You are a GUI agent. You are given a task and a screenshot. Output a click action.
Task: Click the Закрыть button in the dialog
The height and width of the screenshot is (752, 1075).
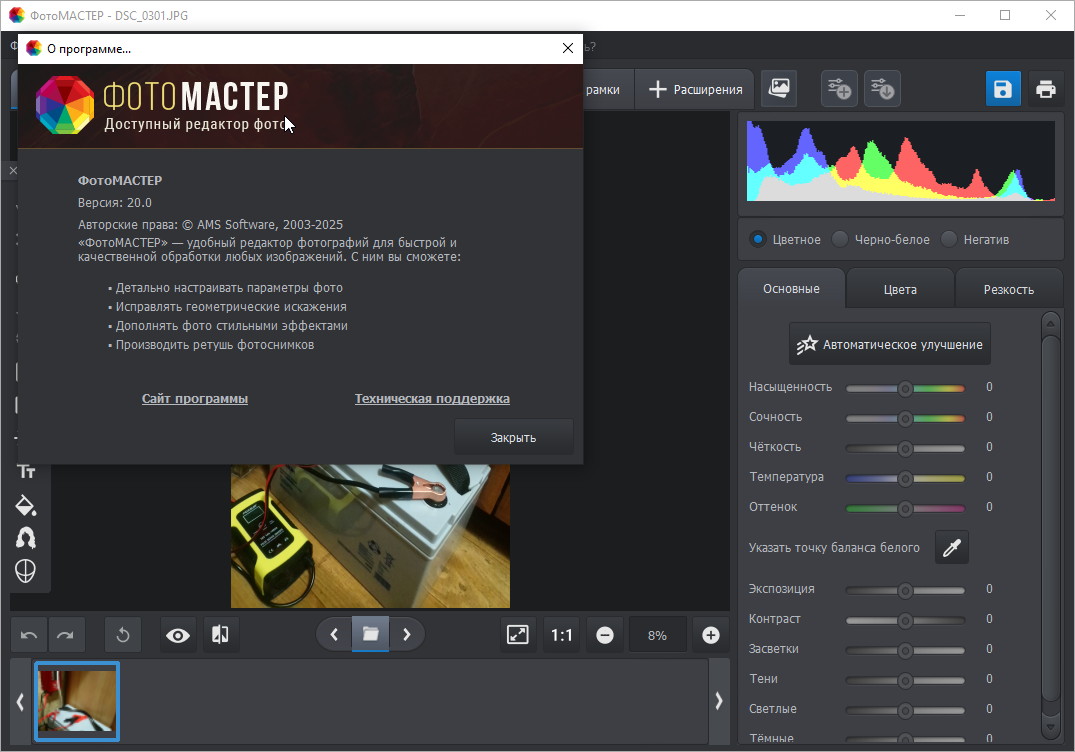514,437
